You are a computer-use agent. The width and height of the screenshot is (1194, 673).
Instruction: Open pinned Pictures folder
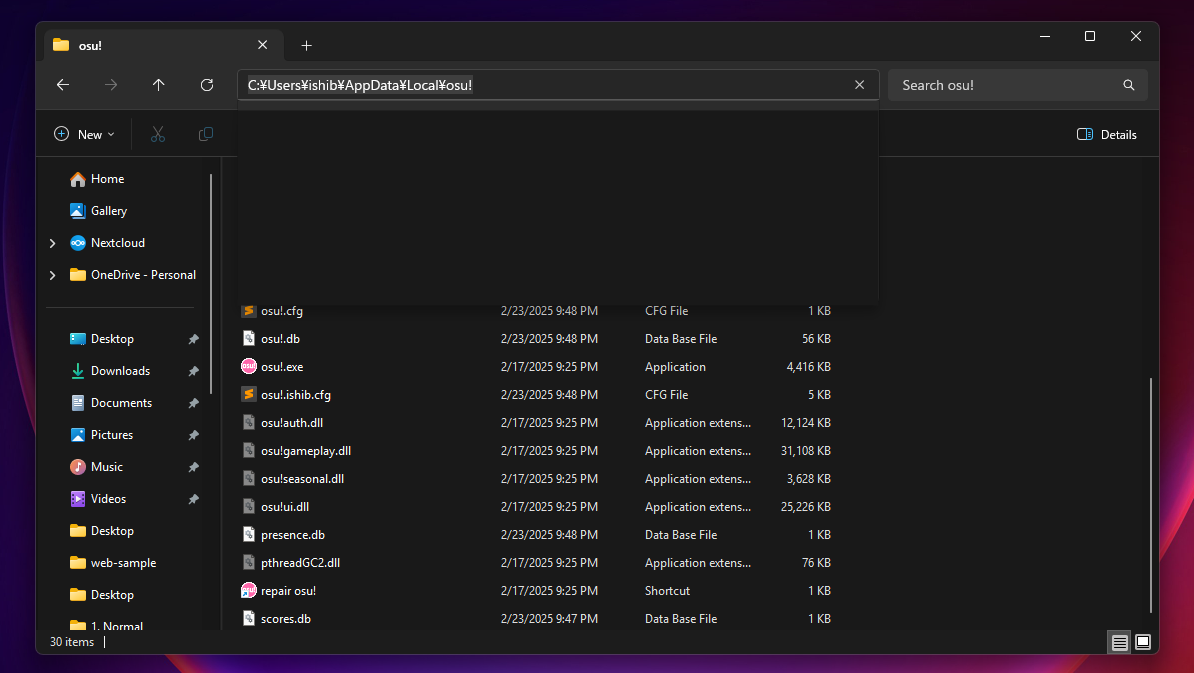[112, 435]
